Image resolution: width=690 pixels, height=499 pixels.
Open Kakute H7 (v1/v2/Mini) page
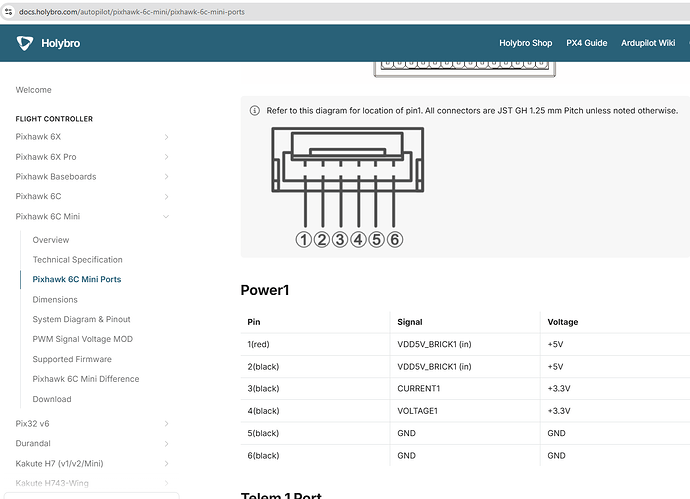(x=59, y=463)
